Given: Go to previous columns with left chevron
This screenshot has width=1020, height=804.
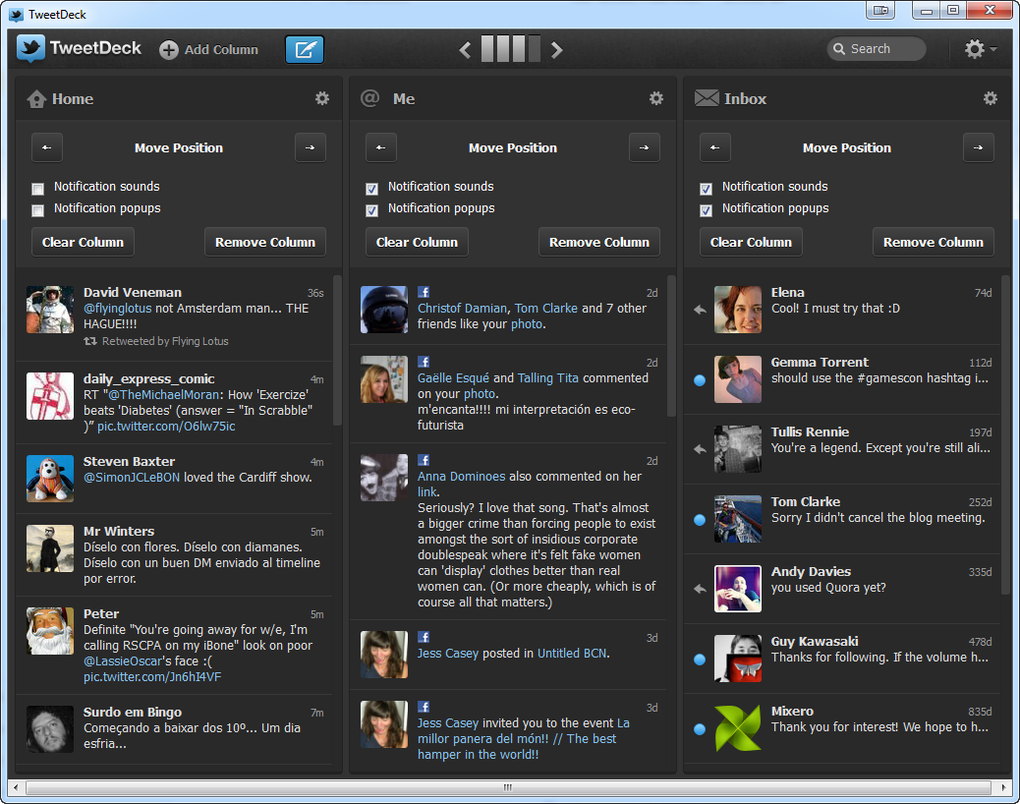Looking at the screenshot, I should point(464,50).
